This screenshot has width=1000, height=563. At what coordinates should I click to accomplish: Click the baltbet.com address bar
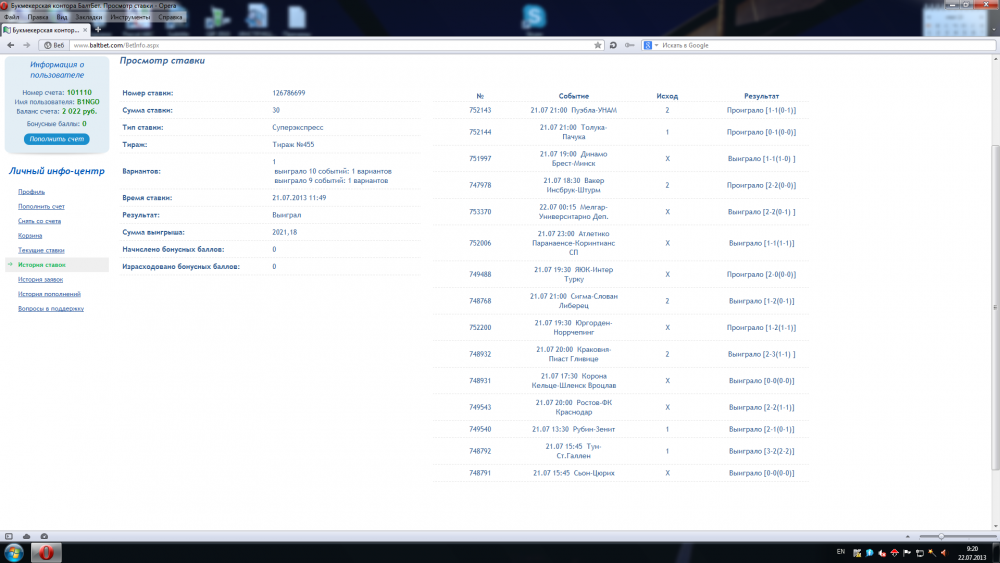coord(332,45)
